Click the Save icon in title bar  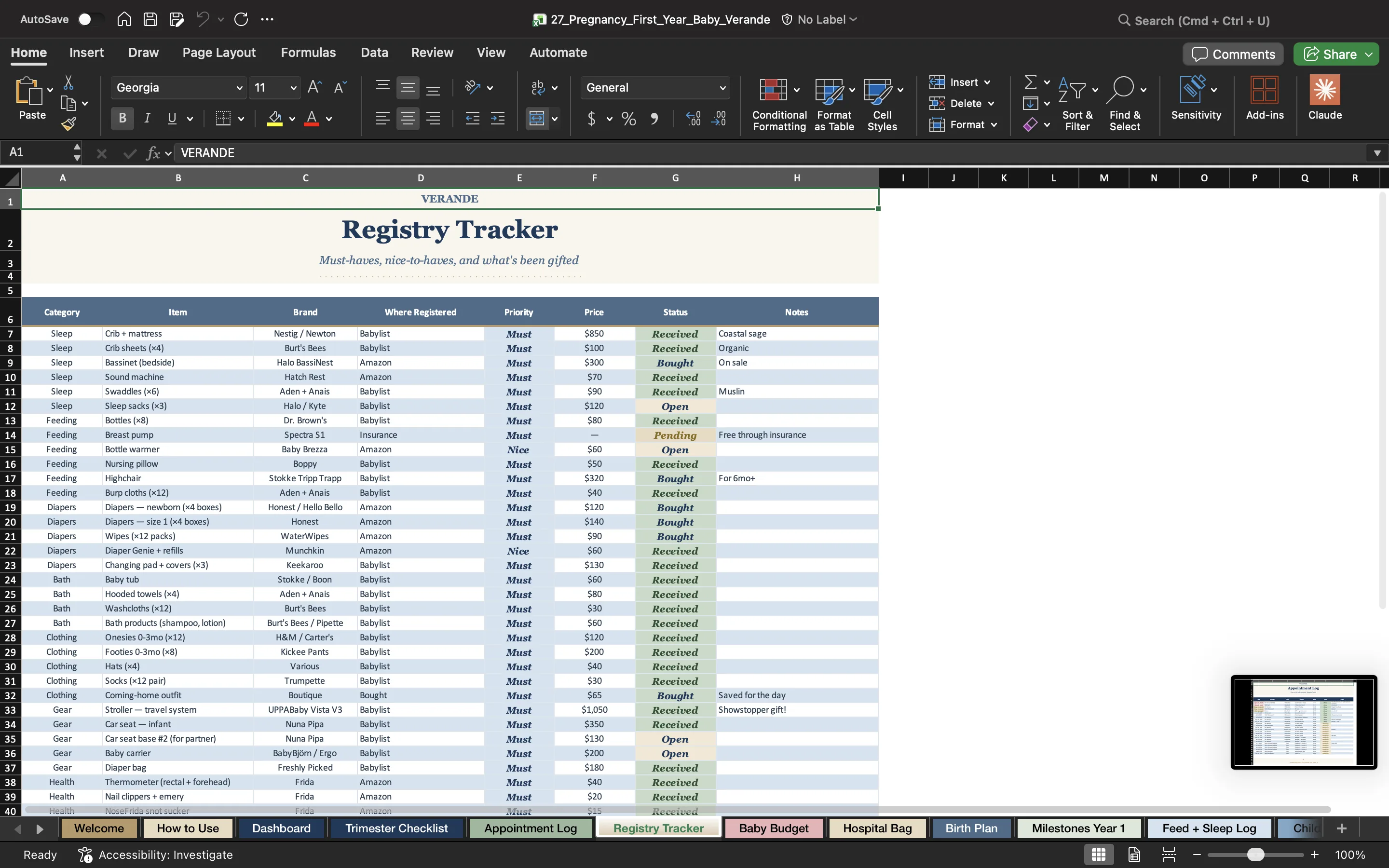point(150,19)
